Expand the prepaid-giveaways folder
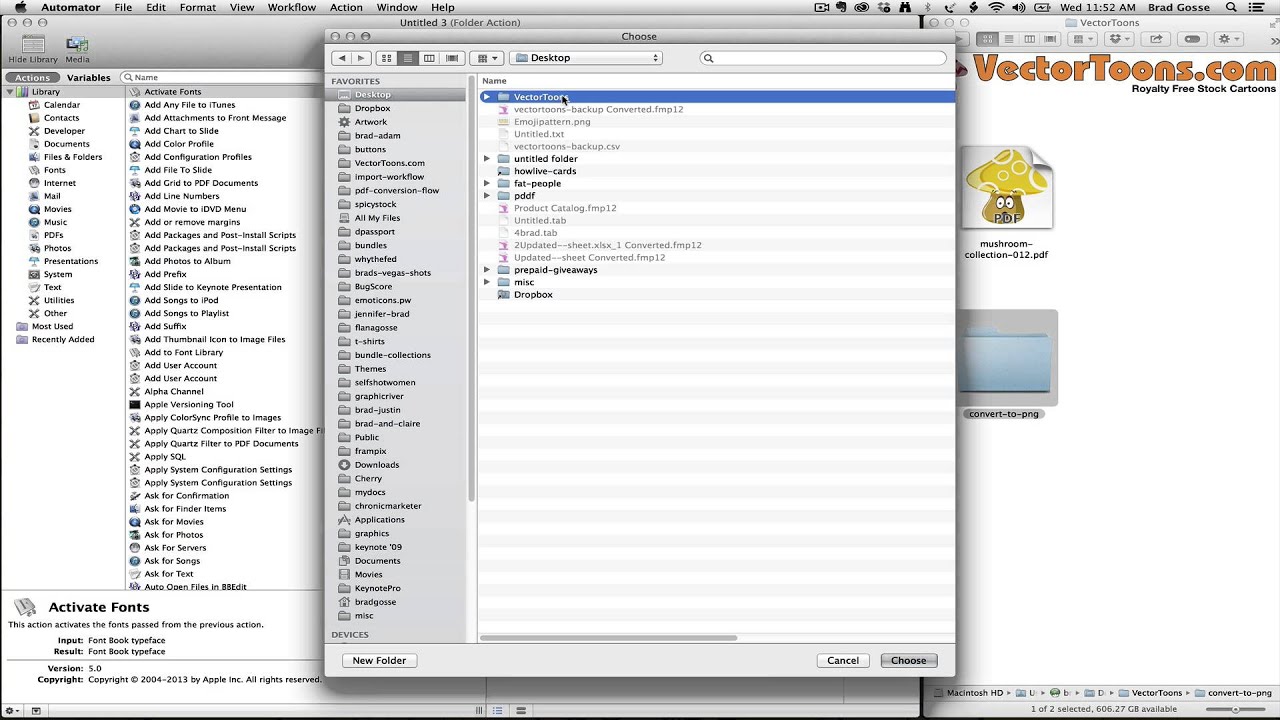 tap(487, 270)
